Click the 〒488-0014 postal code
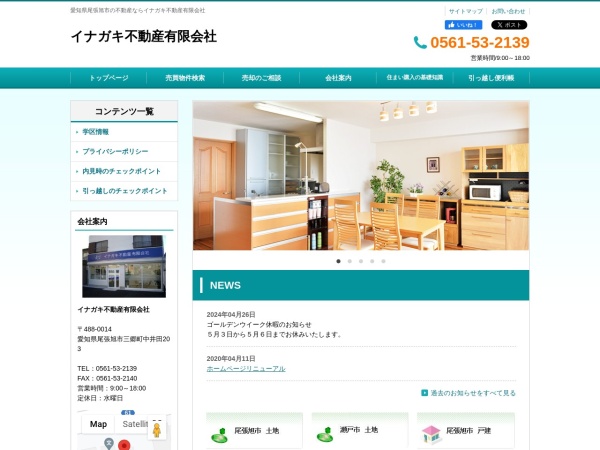Screen dimensions: 600x450 click(x=95, y=329)
